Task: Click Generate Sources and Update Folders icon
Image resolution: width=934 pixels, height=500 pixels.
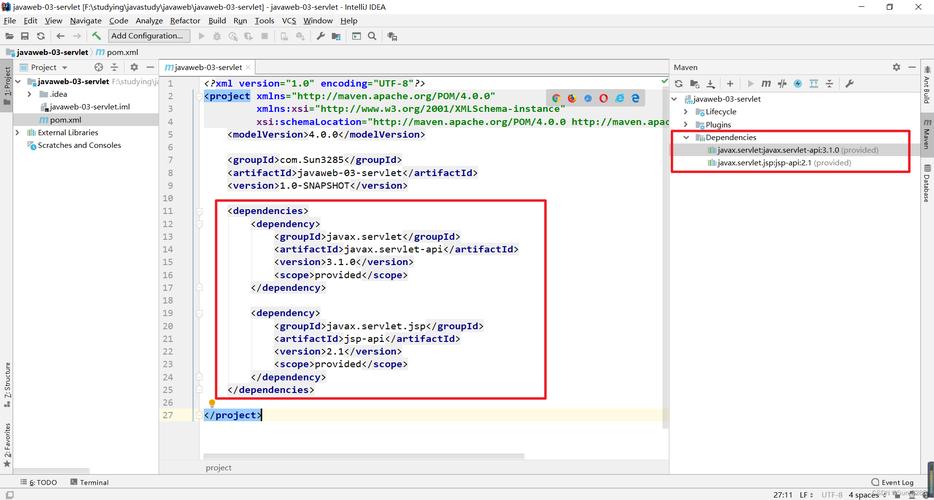Action: pyautogui.click(x=695, y=83)
